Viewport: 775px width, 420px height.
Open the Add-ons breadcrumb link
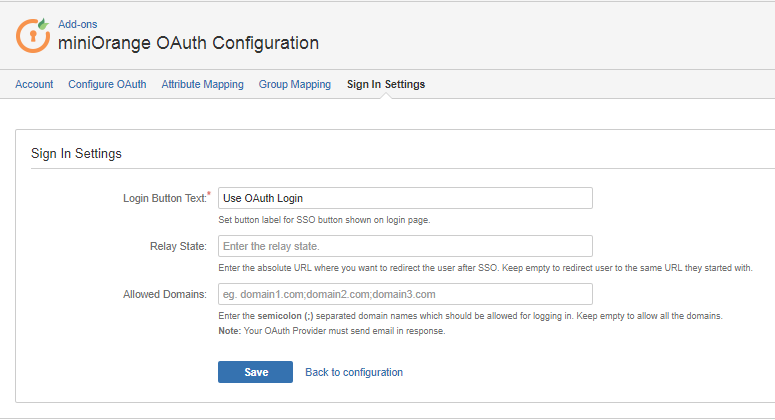[78, 24]
